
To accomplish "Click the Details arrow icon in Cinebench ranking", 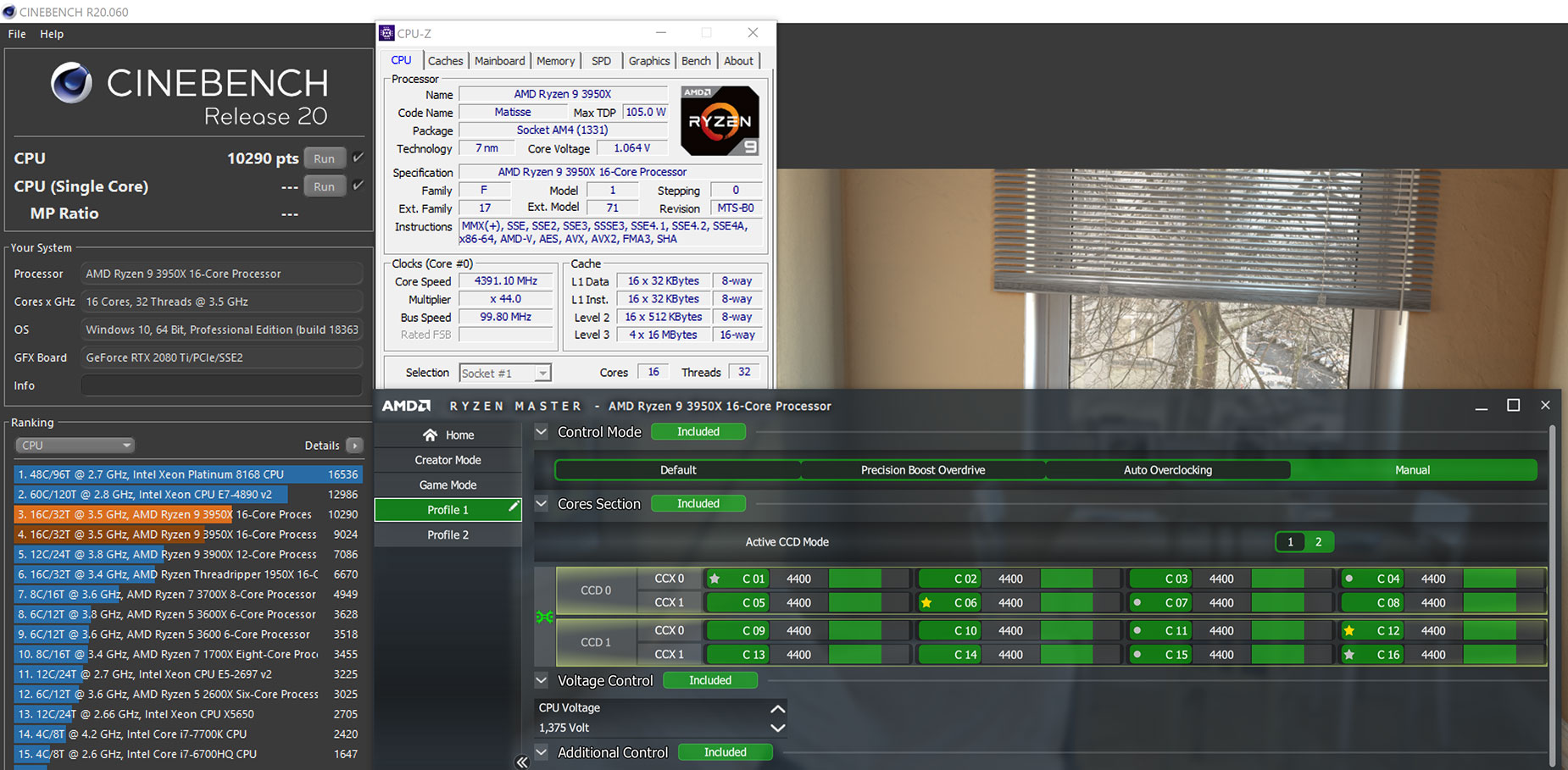I will pos(355,446).
